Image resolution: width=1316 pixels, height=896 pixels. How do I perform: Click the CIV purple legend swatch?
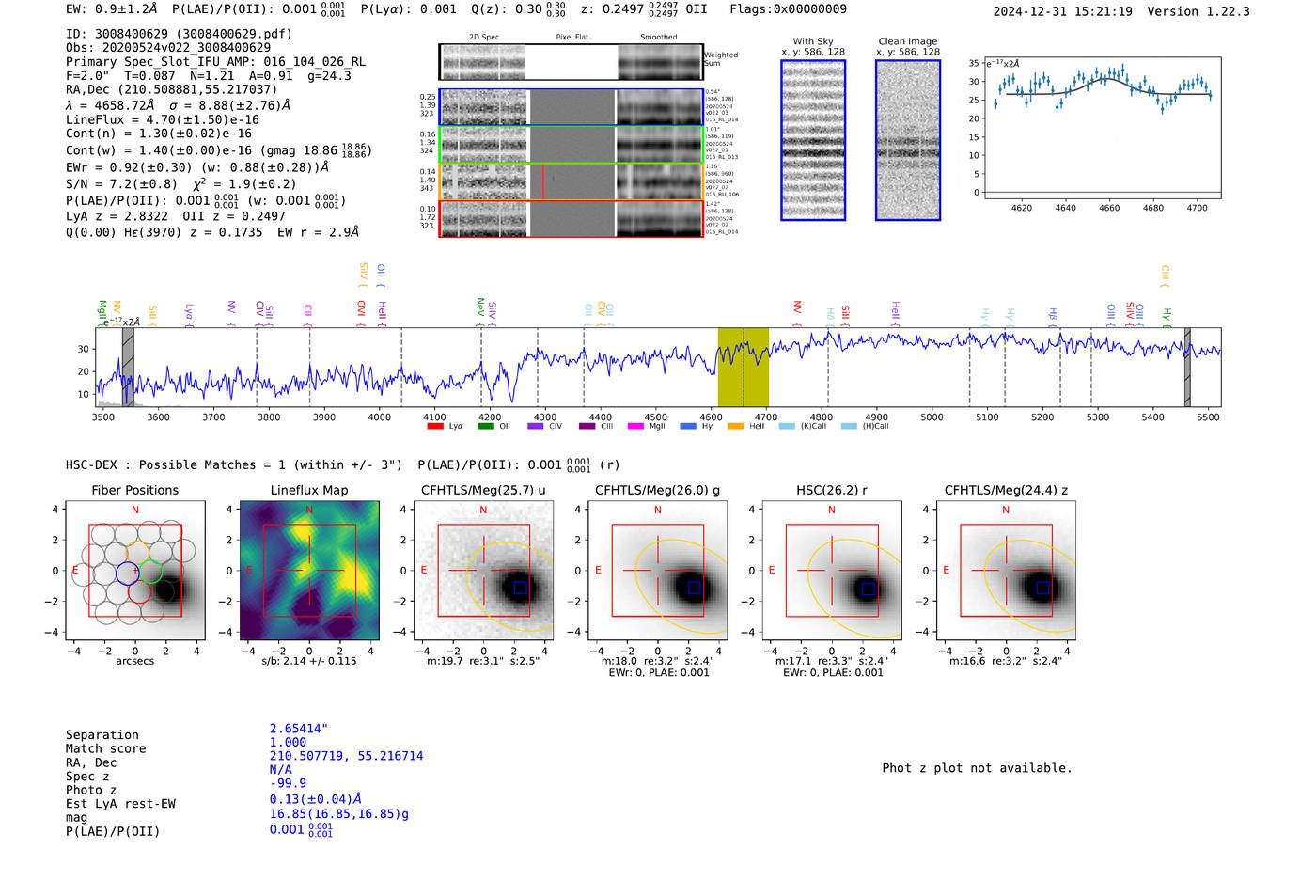click(536, 426)
